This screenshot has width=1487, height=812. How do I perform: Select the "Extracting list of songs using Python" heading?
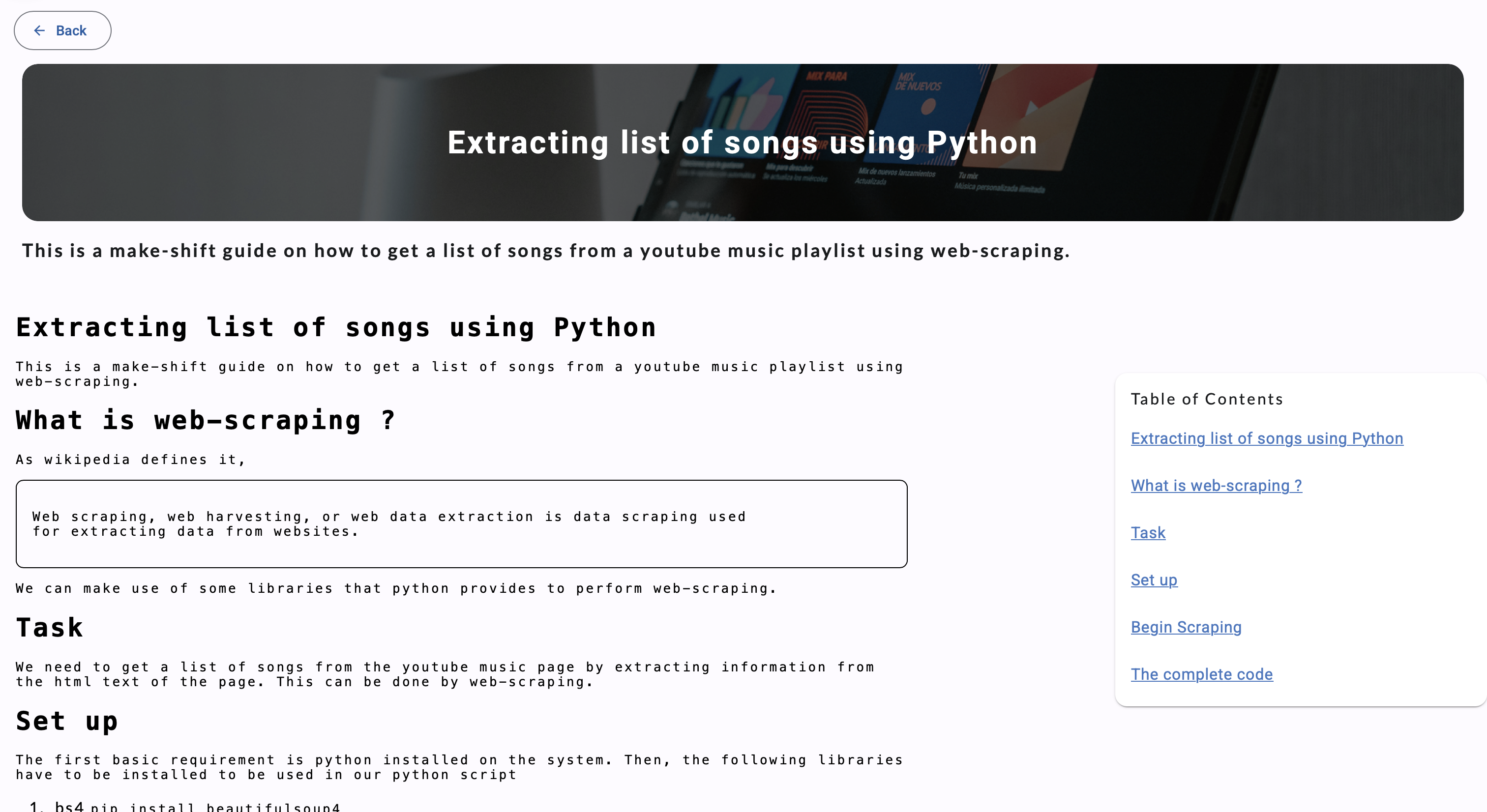point(335,327)
